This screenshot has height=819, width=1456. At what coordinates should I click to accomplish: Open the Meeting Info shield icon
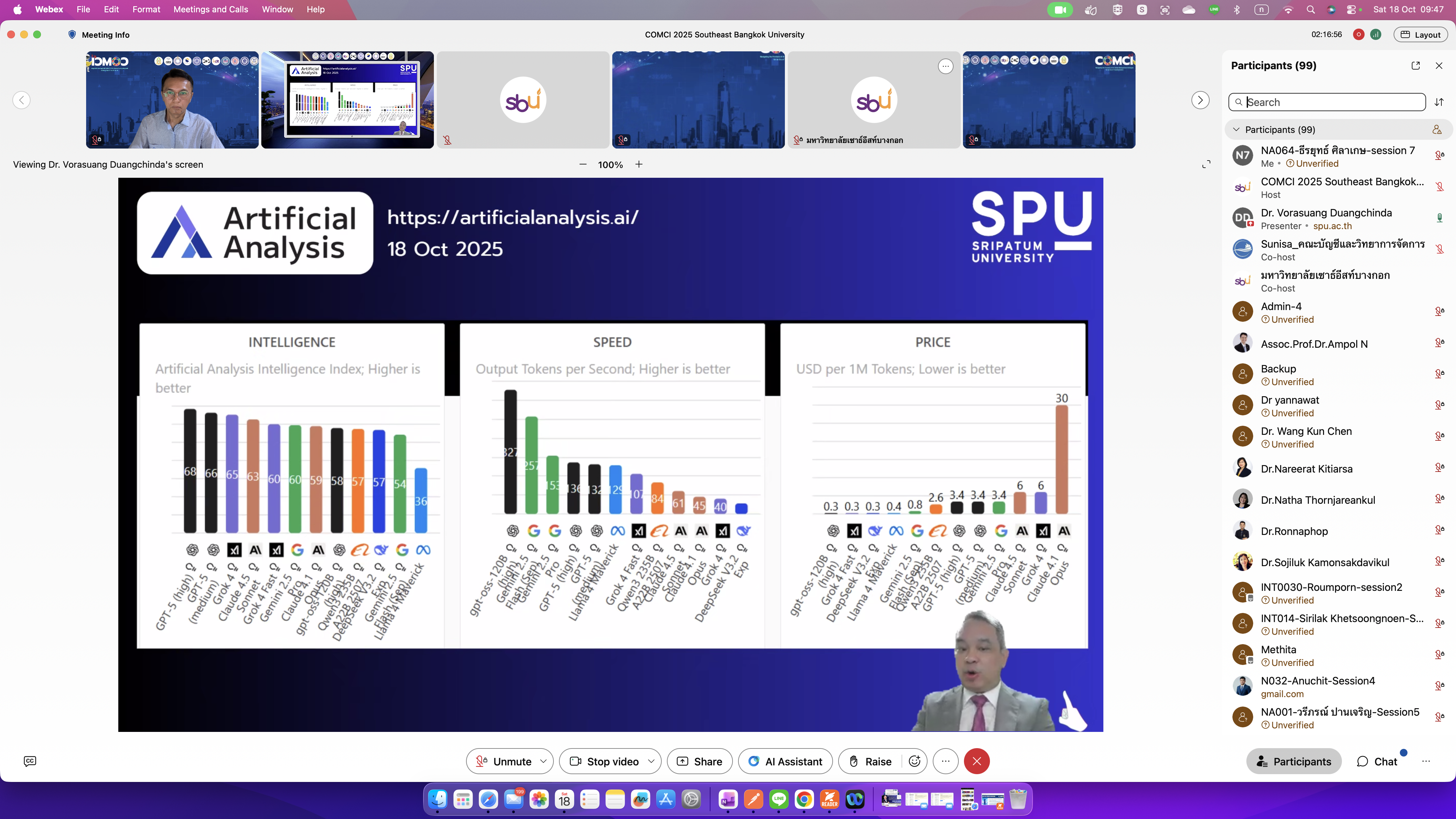coord(72,34)
